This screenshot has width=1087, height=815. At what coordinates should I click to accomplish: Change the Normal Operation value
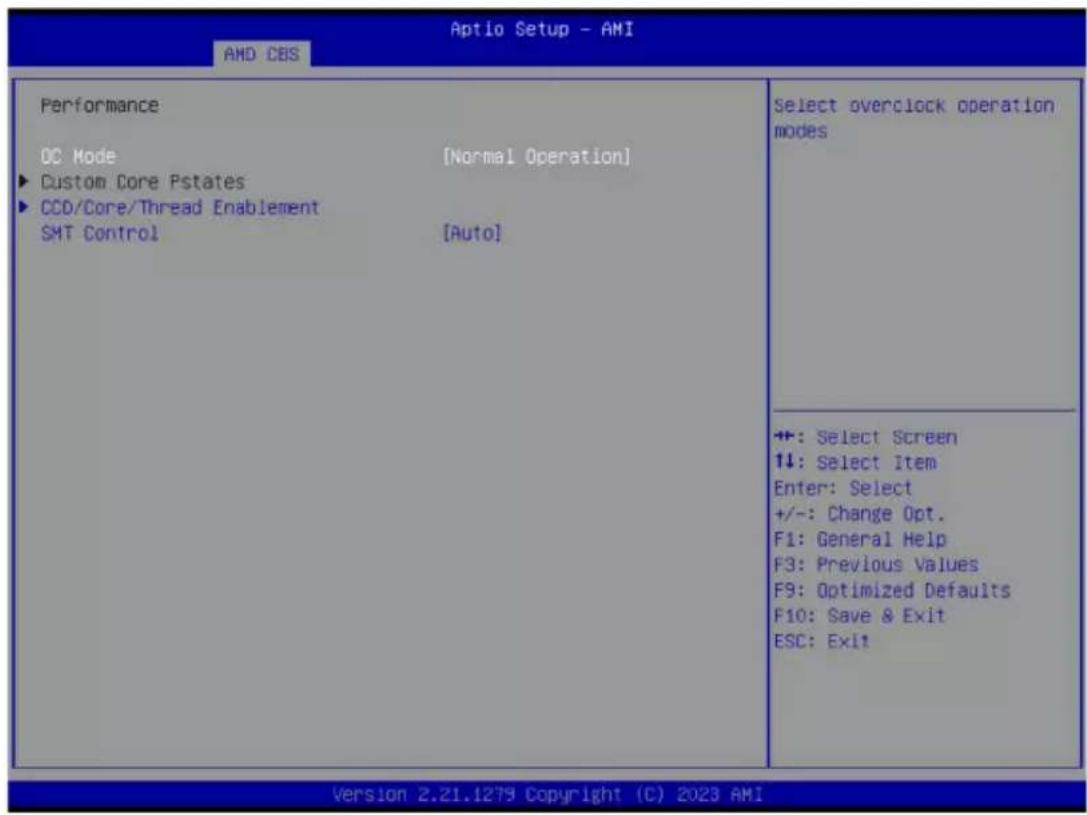pos(537,157)
